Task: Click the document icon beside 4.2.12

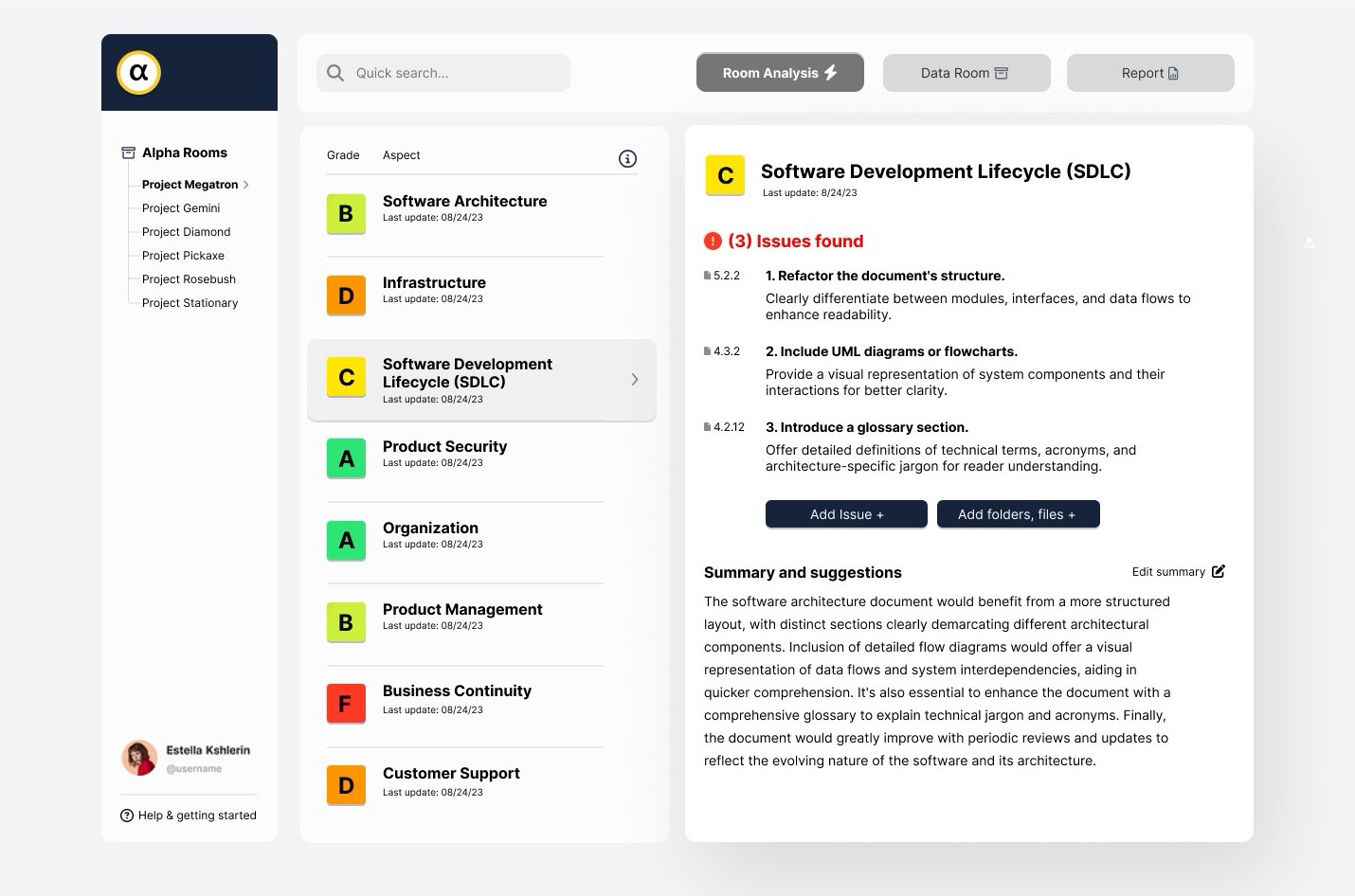Action: pyautogui.click(x=707, y=427)
